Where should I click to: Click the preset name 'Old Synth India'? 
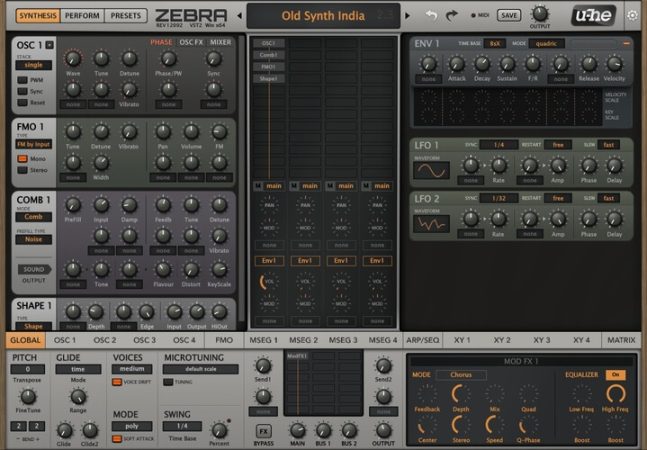tap(323, 16)
